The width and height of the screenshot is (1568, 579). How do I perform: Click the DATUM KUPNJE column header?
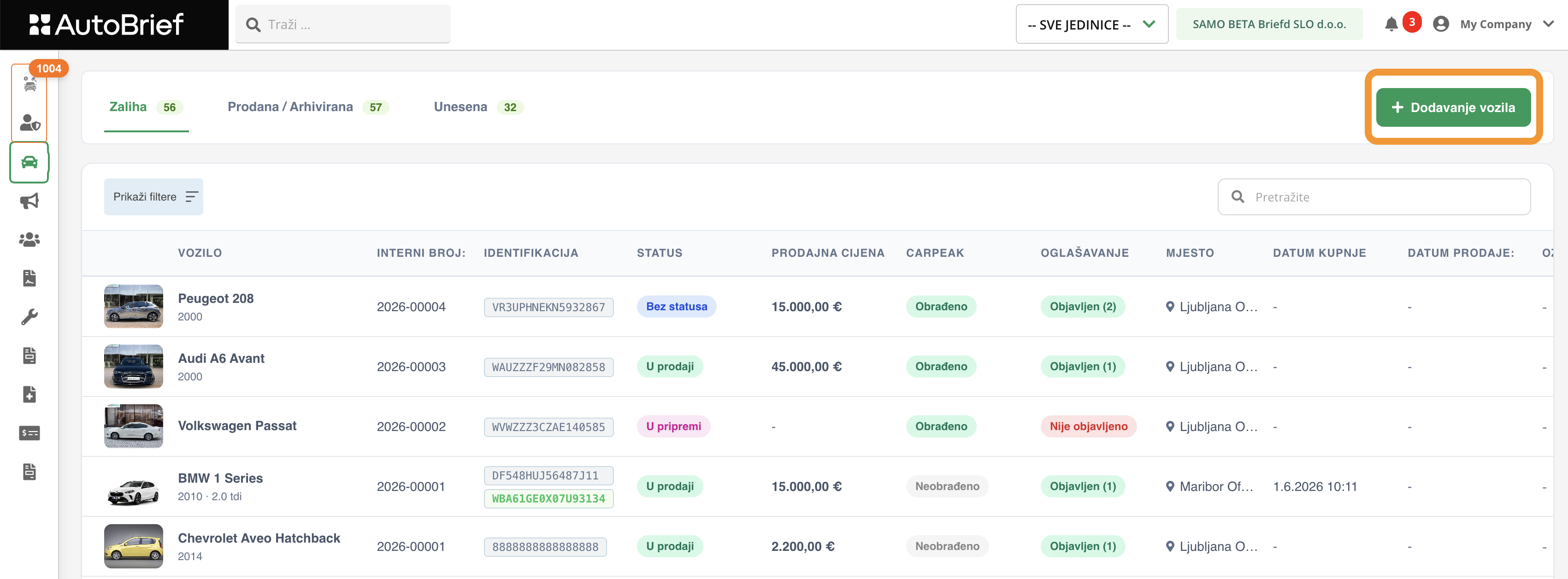pos(1320,253)
